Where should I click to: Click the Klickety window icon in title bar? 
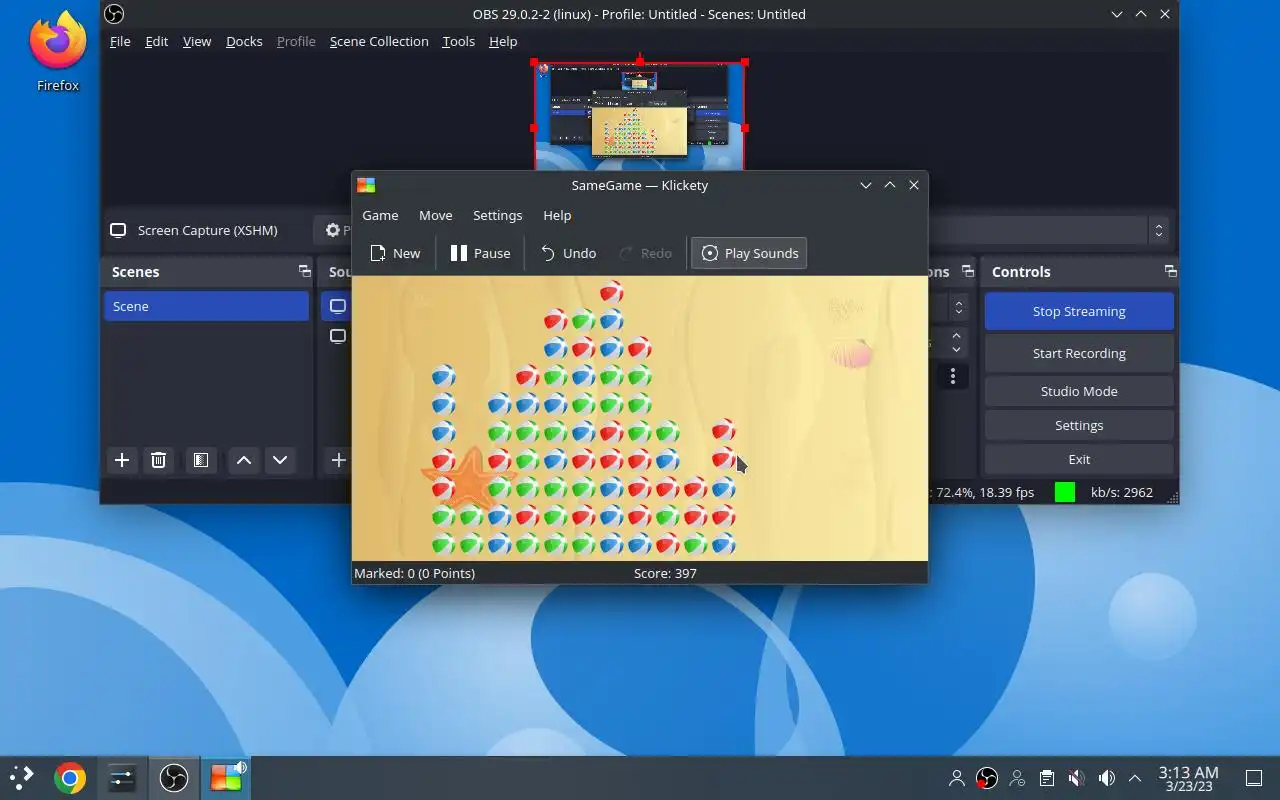click(x=366, y=185)
